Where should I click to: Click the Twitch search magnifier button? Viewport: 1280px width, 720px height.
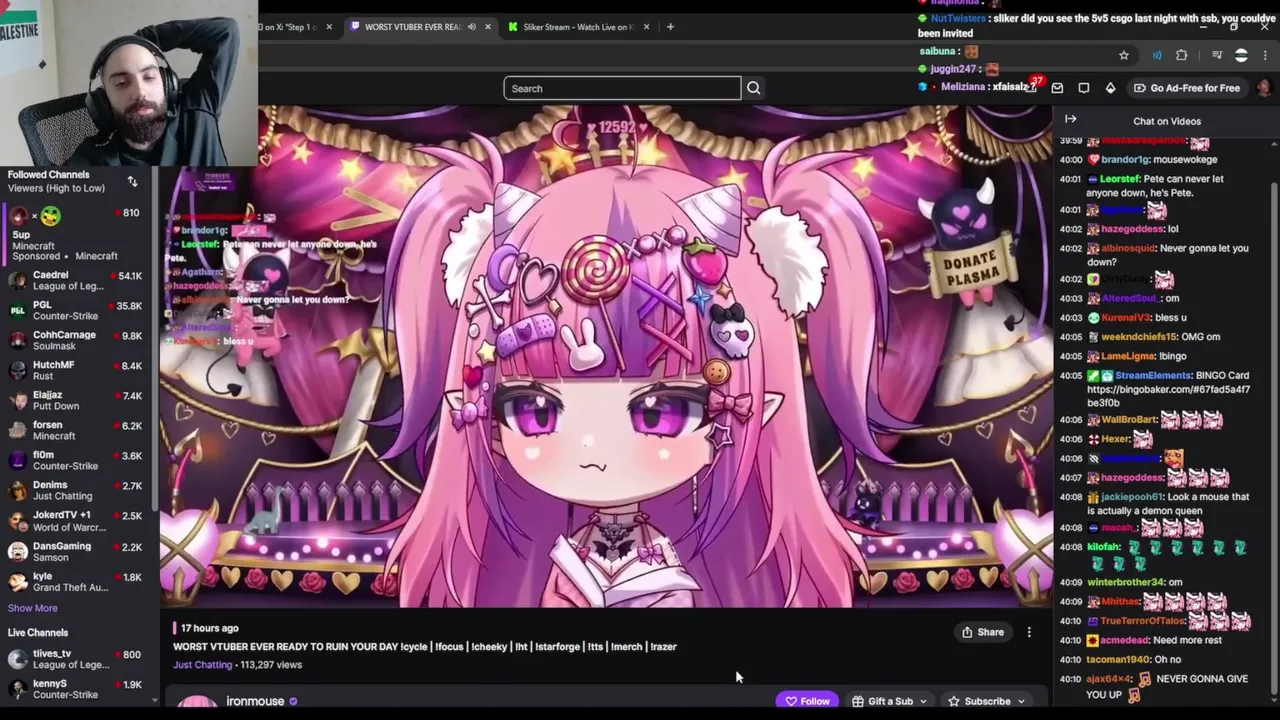click(x=754, y=88)
